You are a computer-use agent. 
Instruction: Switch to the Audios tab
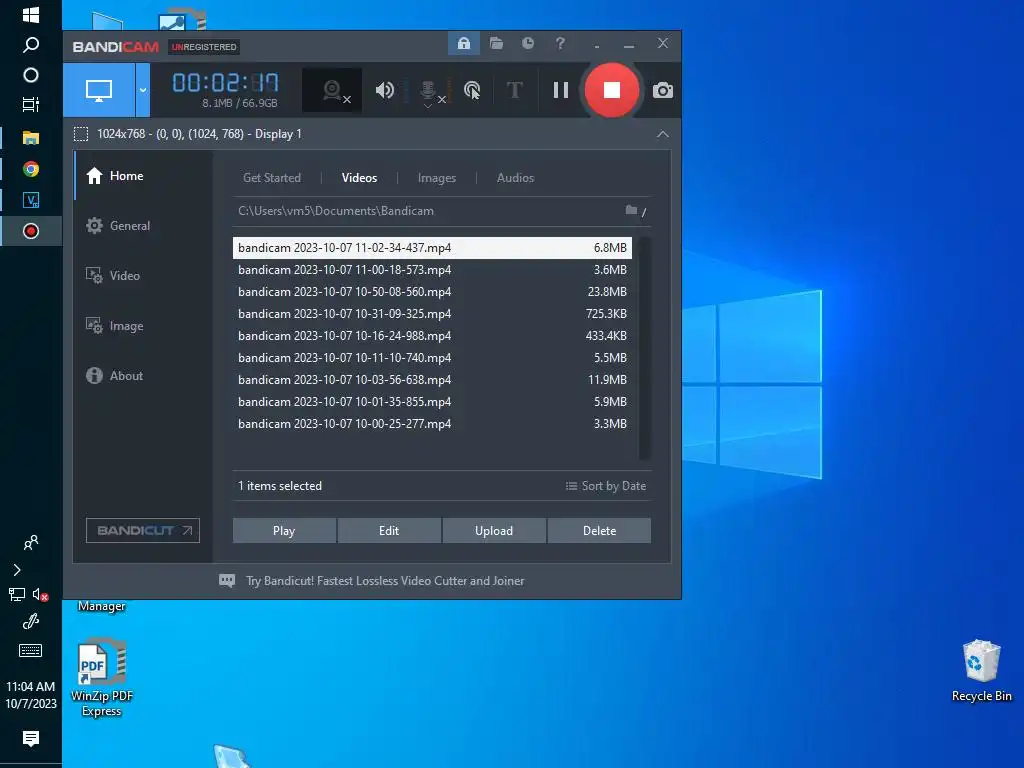pos(515,178)
